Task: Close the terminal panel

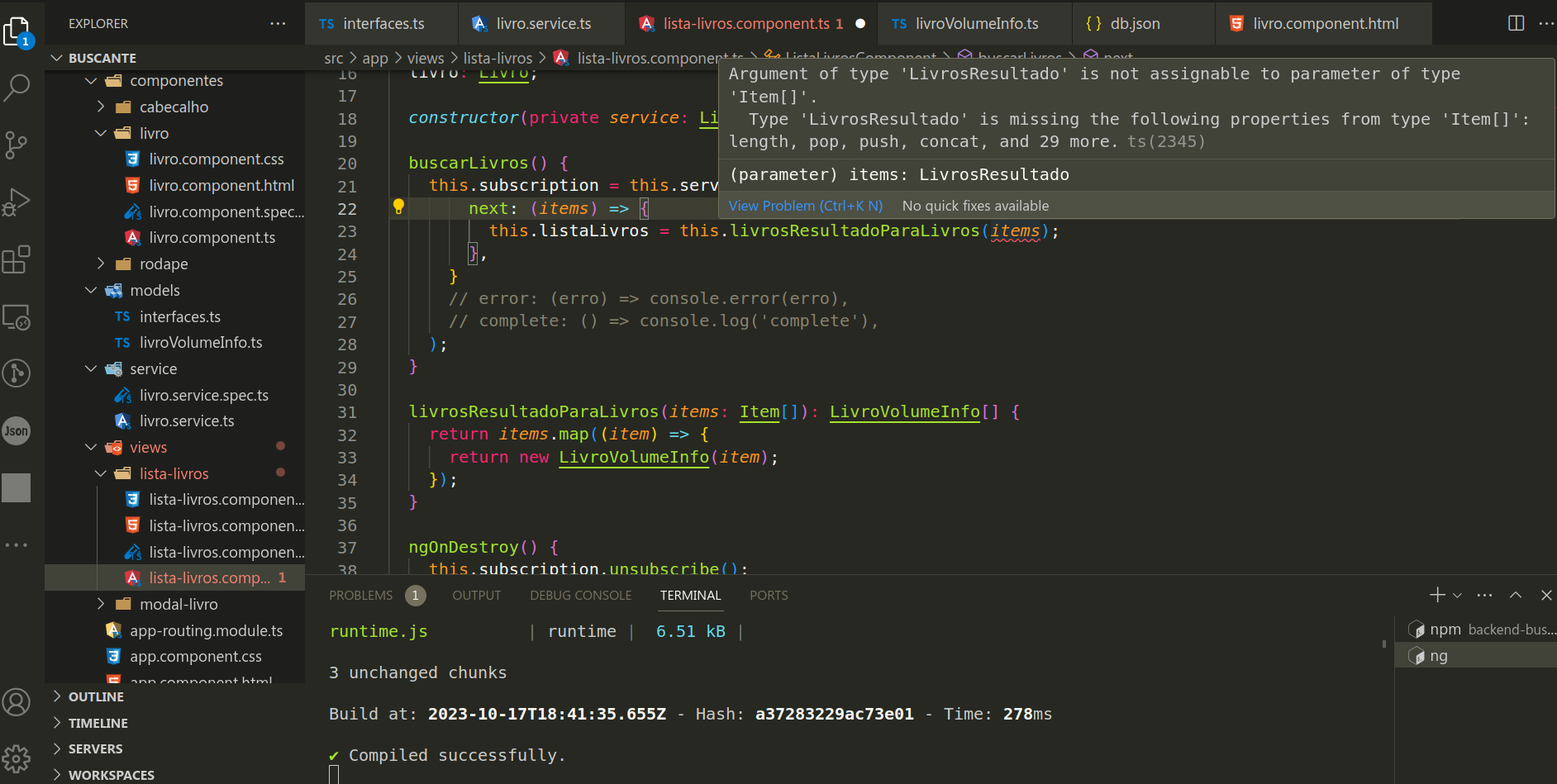Action: coord(1546,595)
